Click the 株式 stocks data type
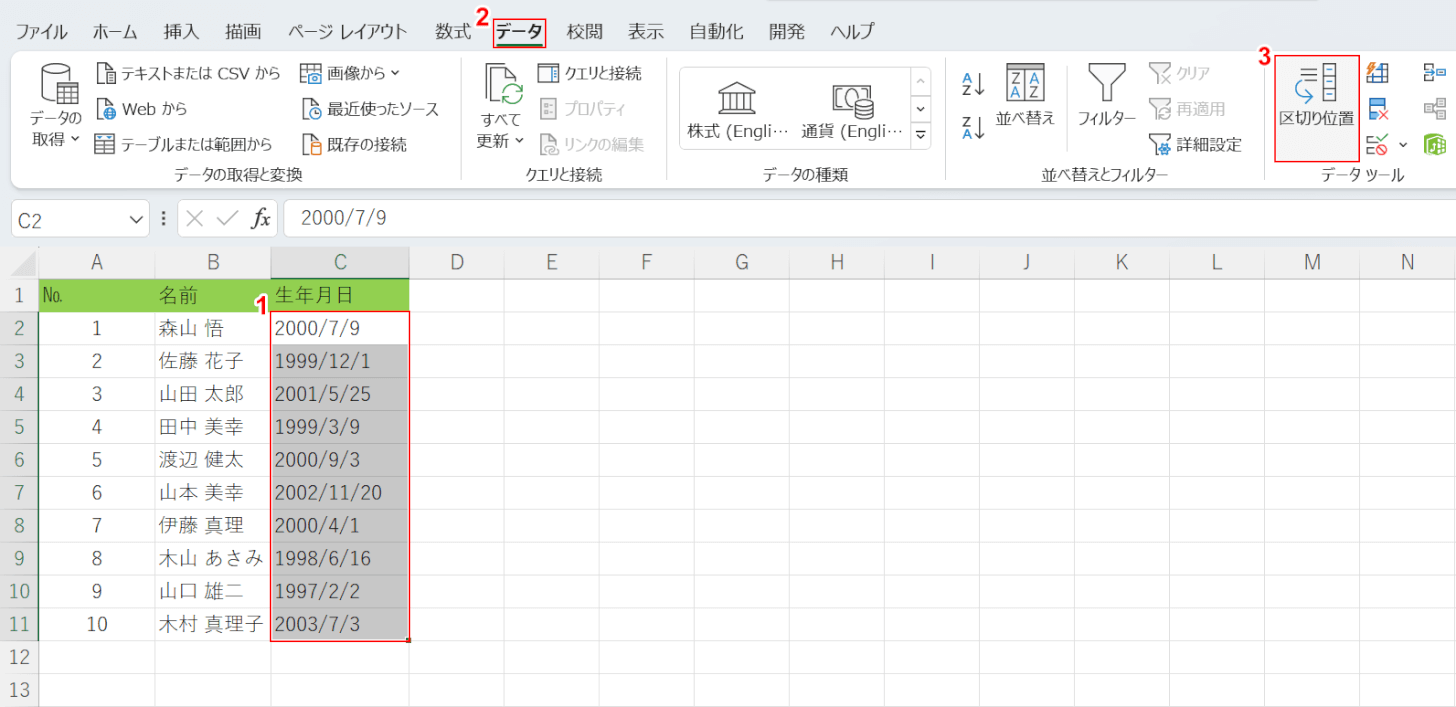 pos(738,109)
